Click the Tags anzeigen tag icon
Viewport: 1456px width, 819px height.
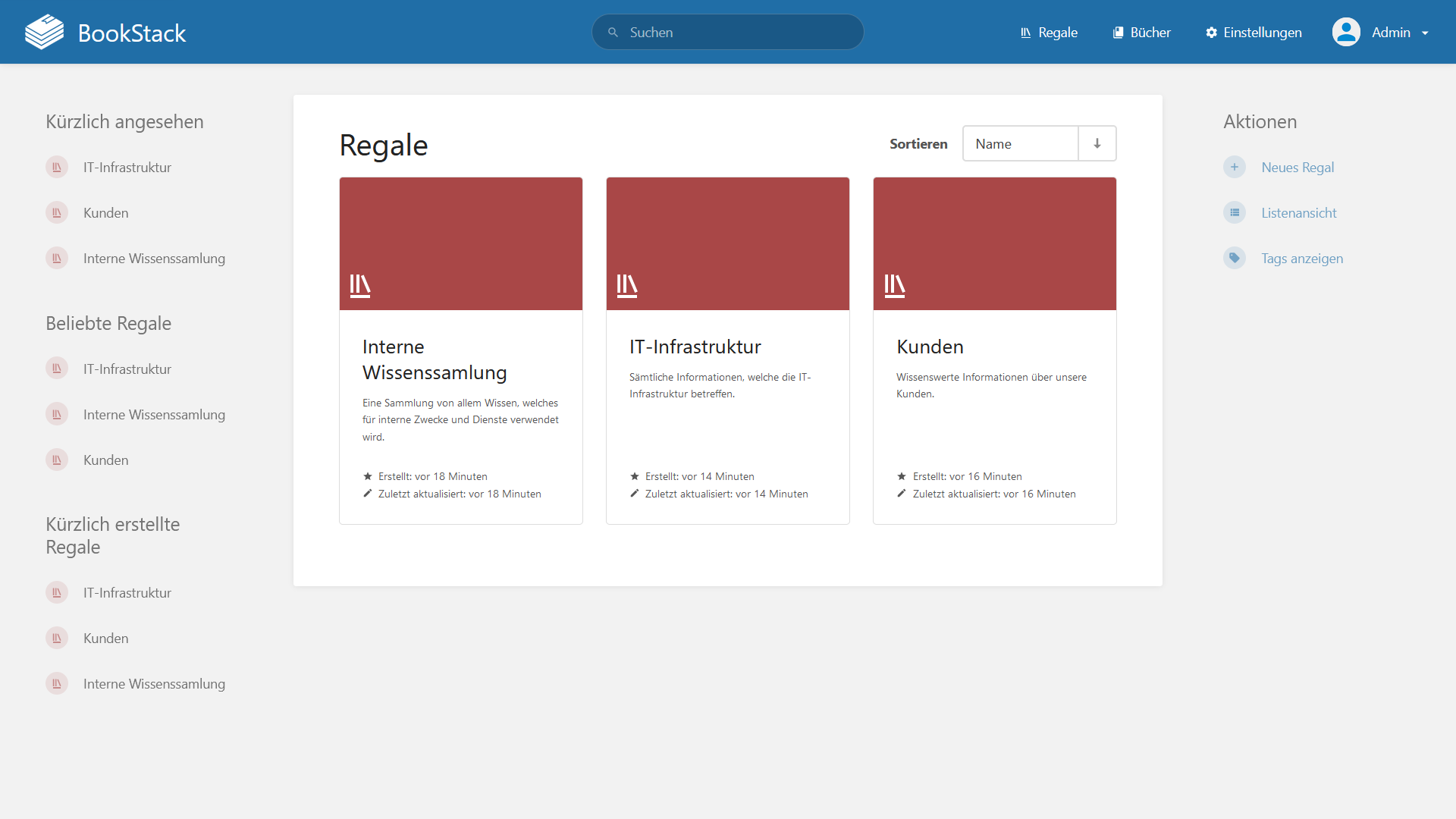[x=1235, y=258]
